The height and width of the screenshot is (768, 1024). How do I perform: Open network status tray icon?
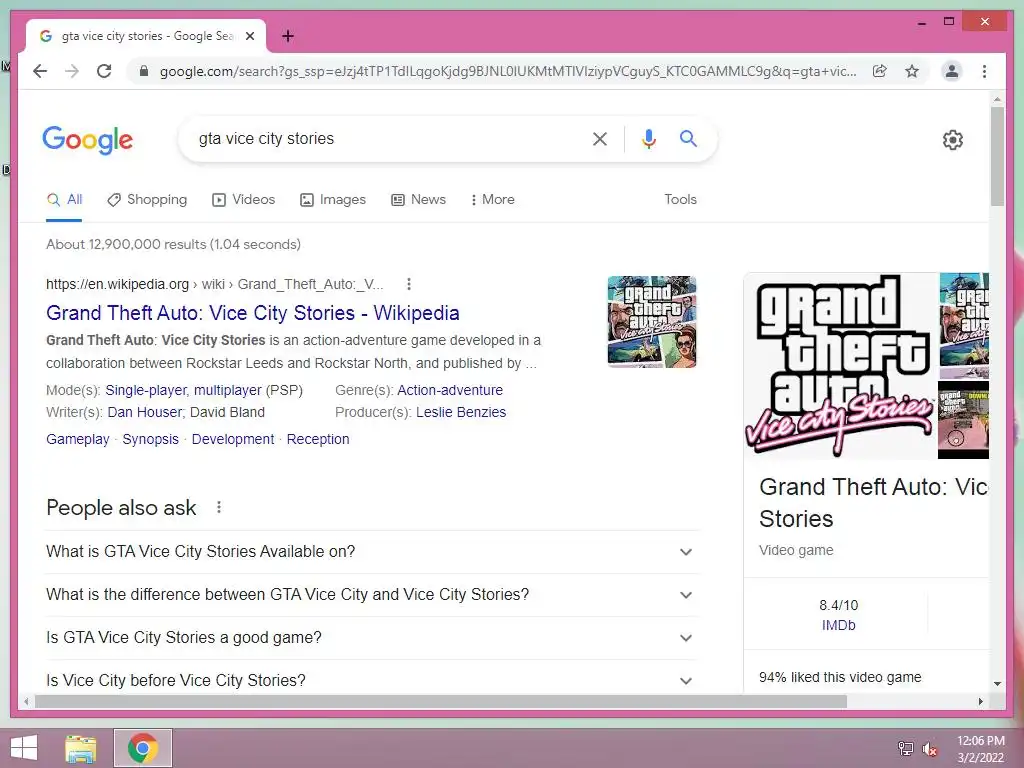(905, 748)
